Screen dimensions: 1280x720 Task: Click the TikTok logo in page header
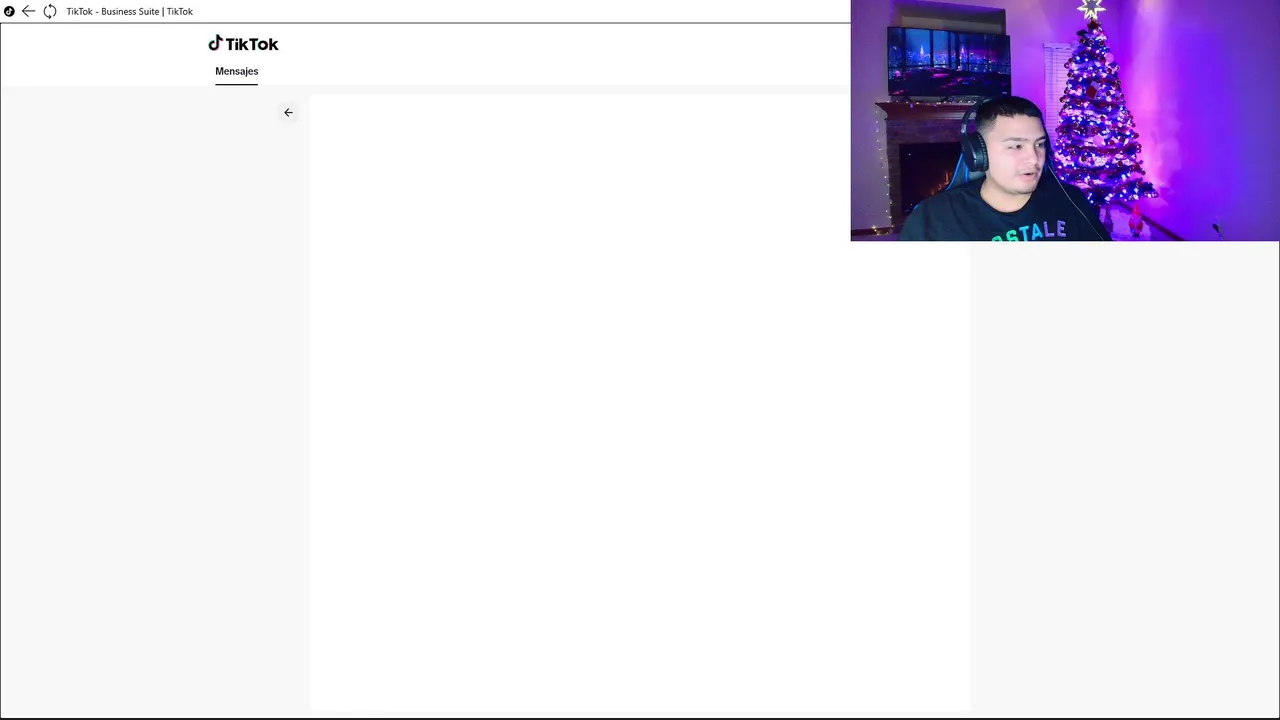[243, 44]
